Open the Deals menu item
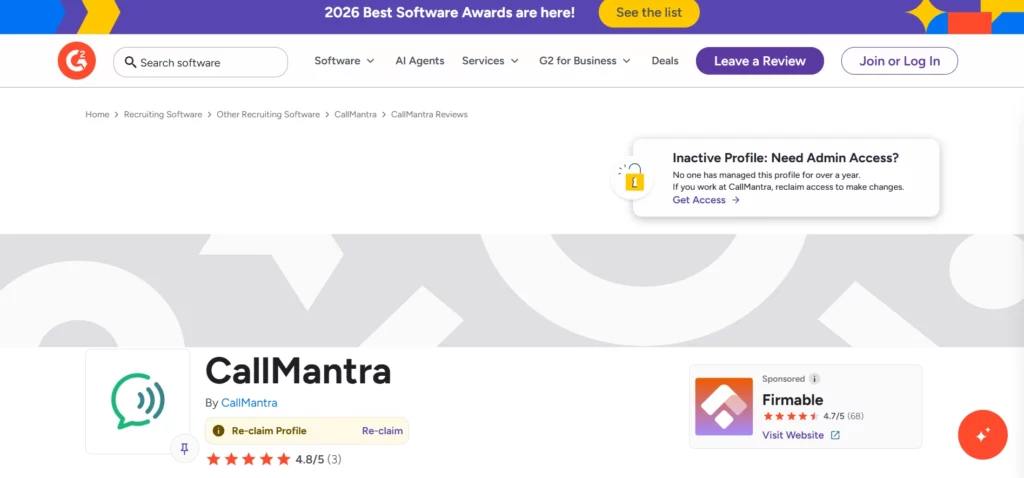Image resolution: width=1024 pixels, height=478 pixels. click(665, 61)
